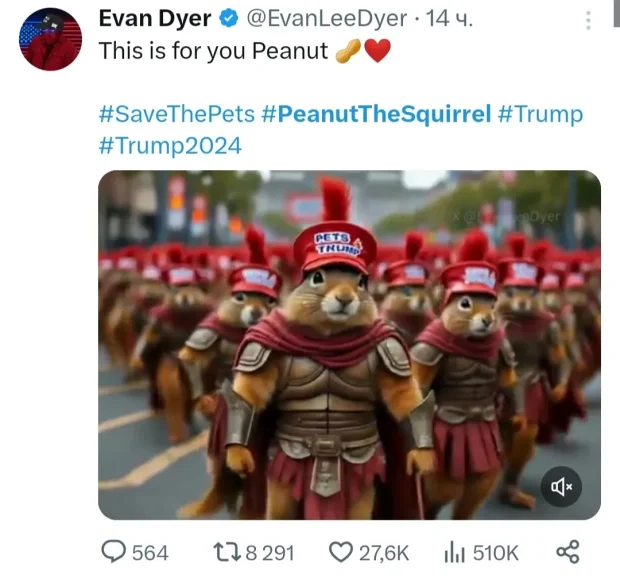The image size is (620, 579).
Task: Open the view analytics bars icon
Action: click(454, 552)
